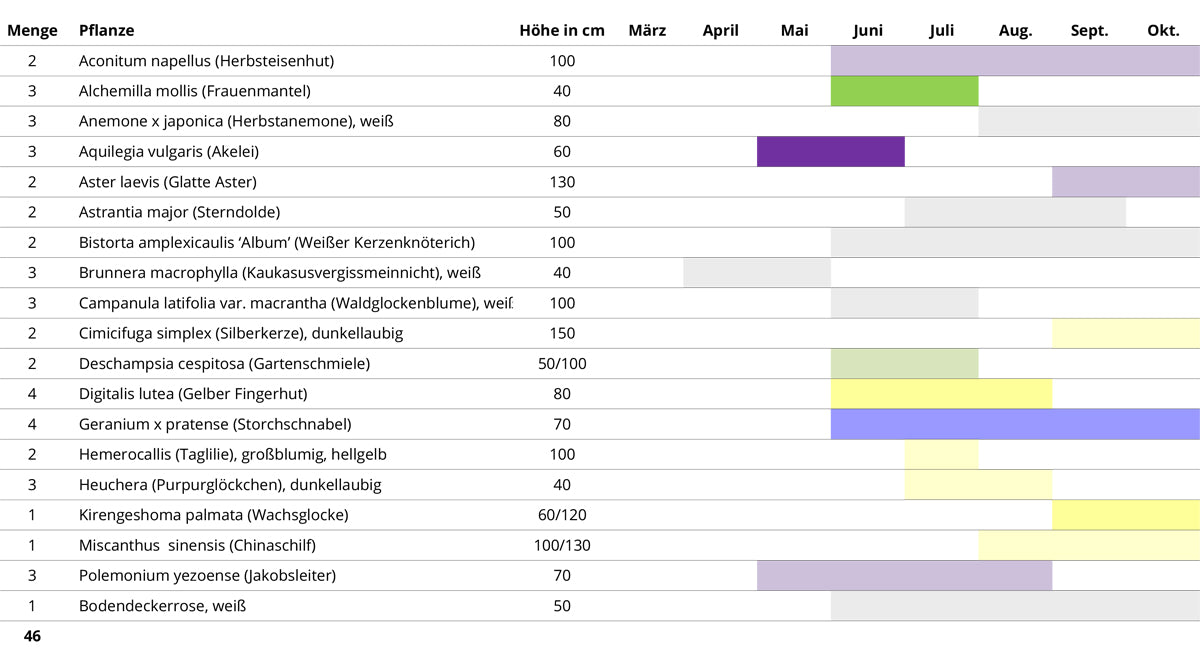Click the pale green Deschampsia cespitosa bar

[904, 363]
